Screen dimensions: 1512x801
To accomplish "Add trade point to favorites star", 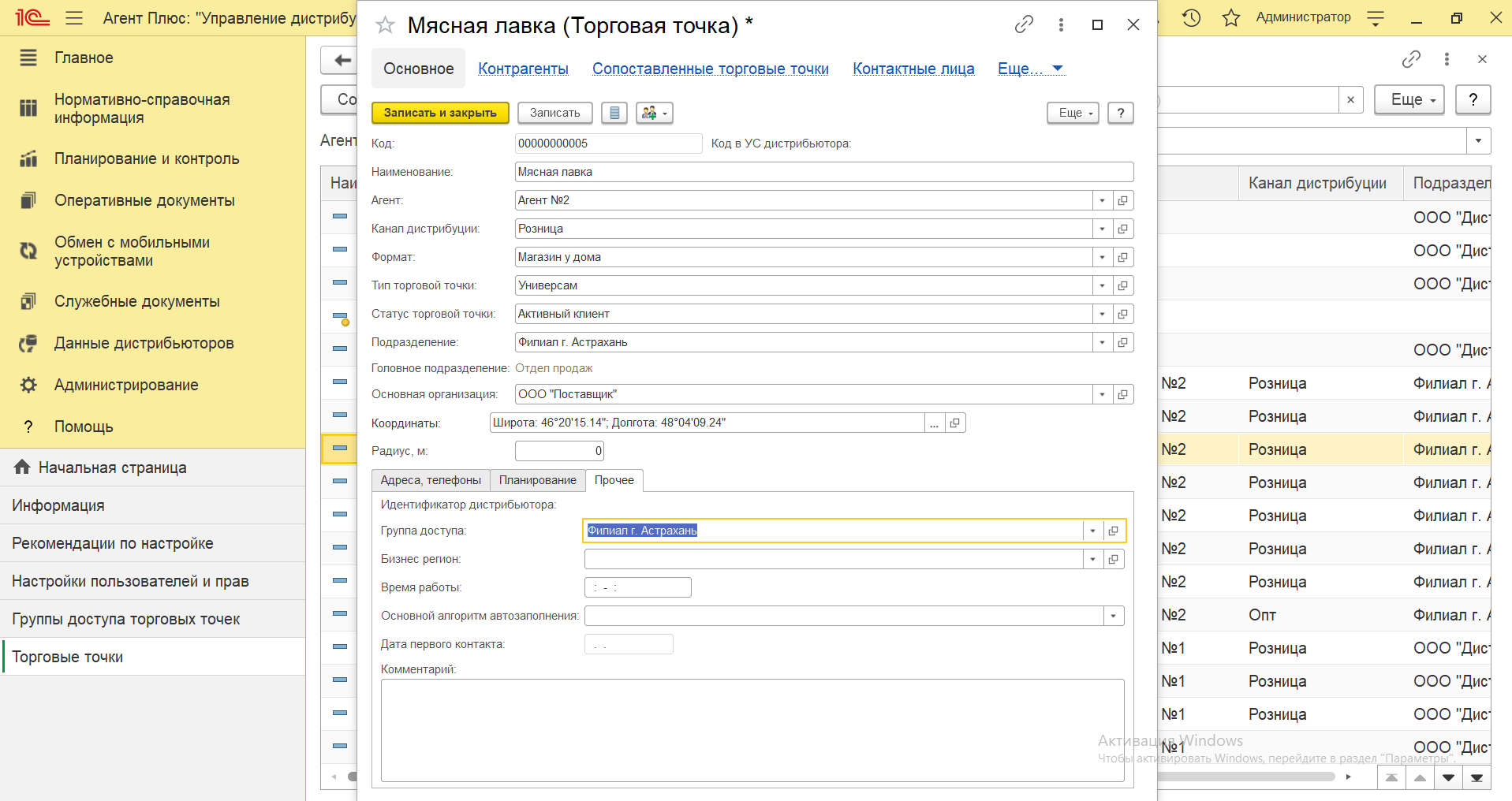I will [385, 25].
